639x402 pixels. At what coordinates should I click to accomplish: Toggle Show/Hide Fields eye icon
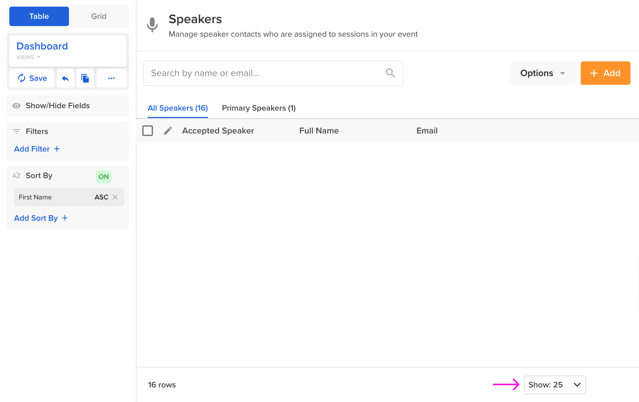point(16,105)
